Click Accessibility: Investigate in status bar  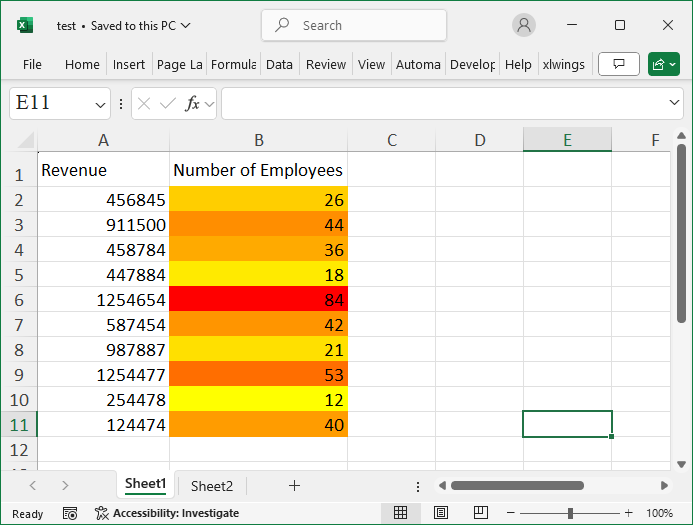(167, 513)
